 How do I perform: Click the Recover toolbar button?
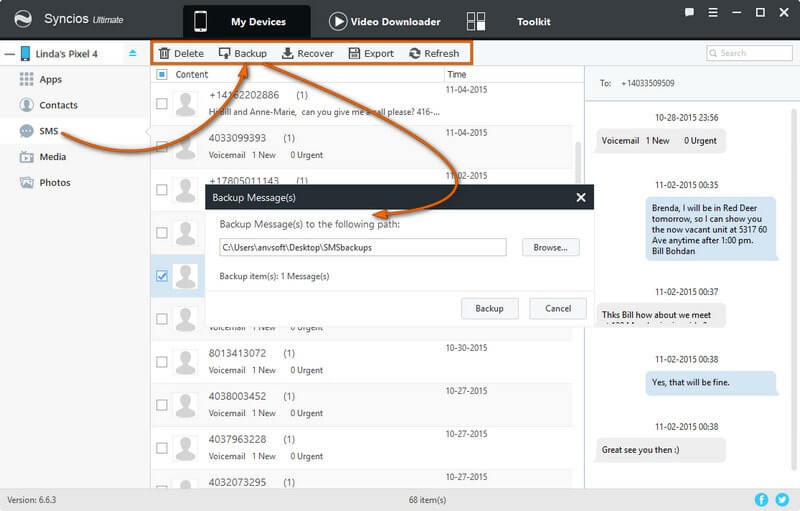(x=308, y=53)
